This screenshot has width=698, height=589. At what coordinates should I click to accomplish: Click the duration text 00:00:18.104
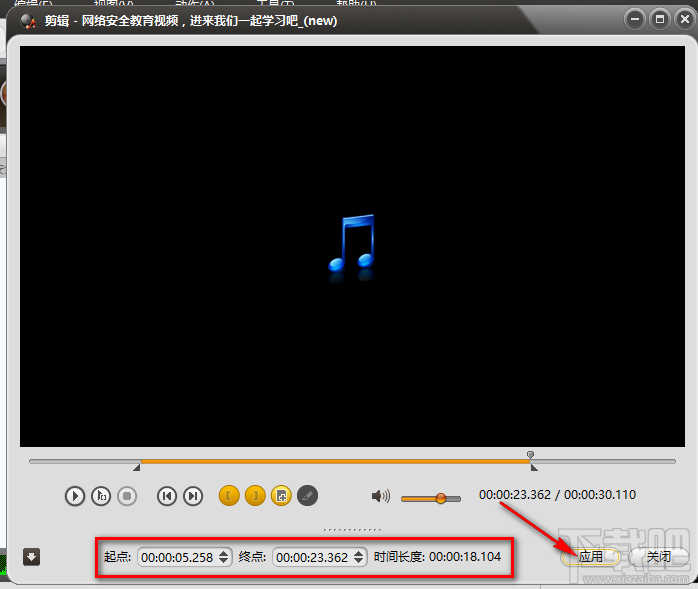pos(465,557)
